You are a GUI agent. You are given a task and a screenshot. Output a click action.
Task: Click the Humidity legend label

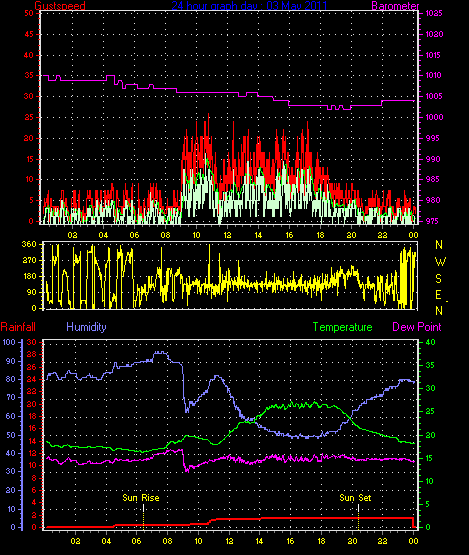[x=86, y=327]
